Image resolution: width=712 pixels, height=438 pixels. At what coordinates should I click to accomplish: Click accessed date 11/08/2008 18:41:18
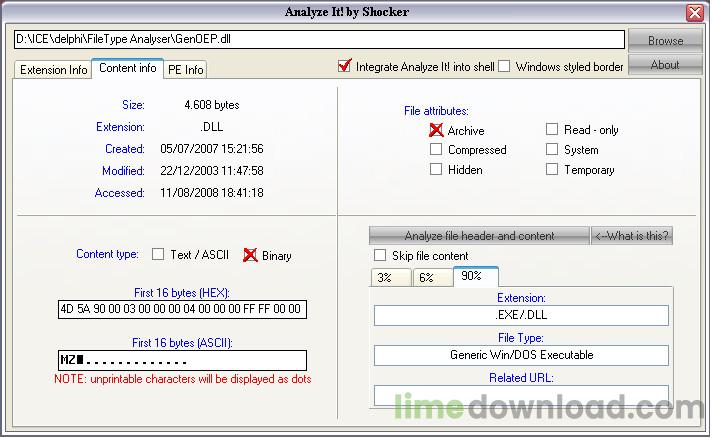(212, 193)
